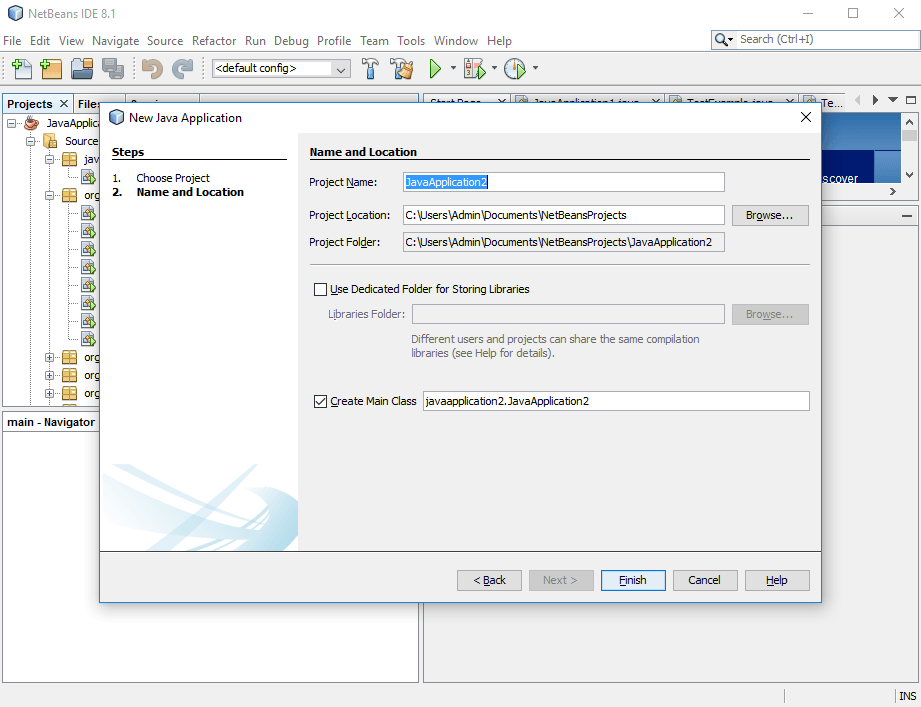Browse for the Project Location
This screenshot has width=921, height=707.
click(x=770, y=216)
